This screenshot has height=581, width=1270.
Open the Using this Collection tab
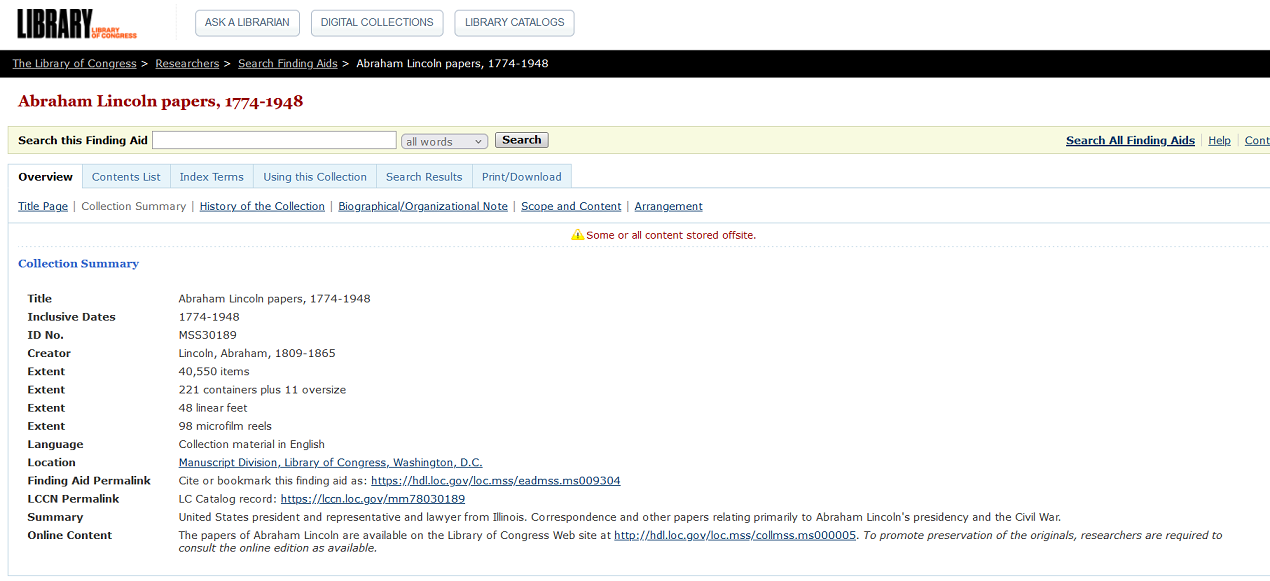tap(315, 177)
